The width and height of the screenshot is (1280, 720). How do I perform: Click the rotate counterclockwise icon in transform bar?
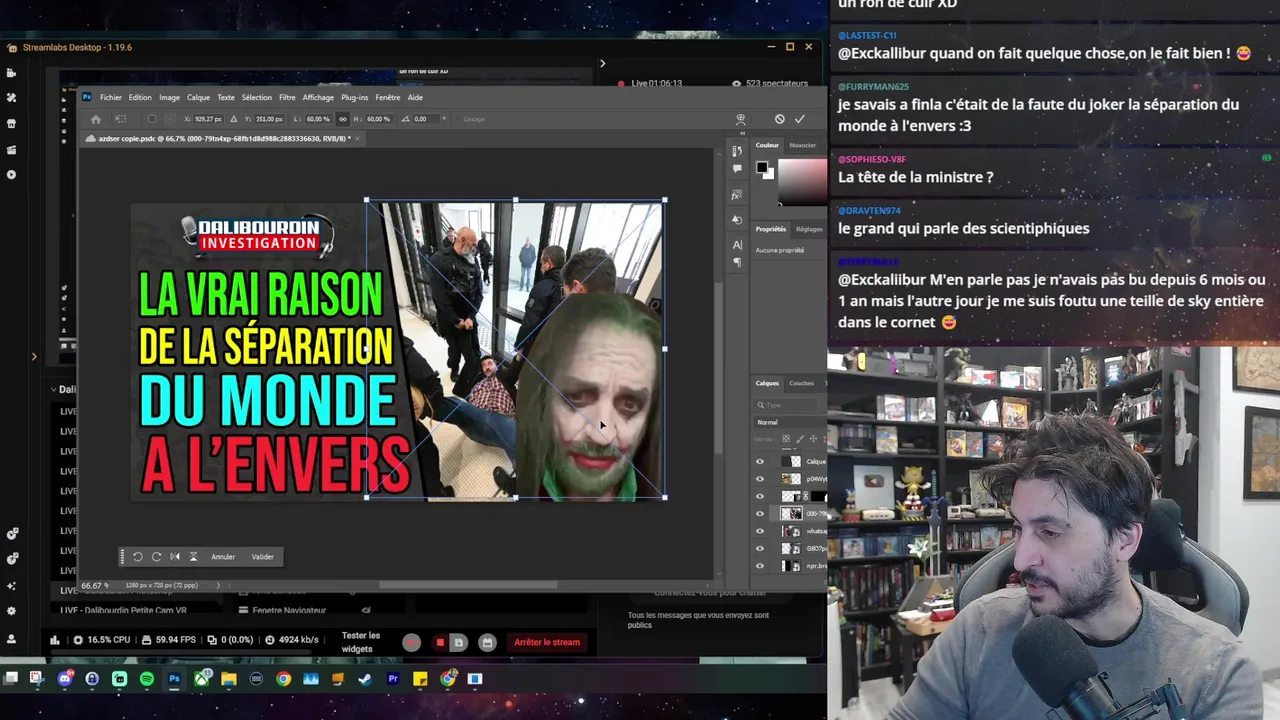coord(138,557)
